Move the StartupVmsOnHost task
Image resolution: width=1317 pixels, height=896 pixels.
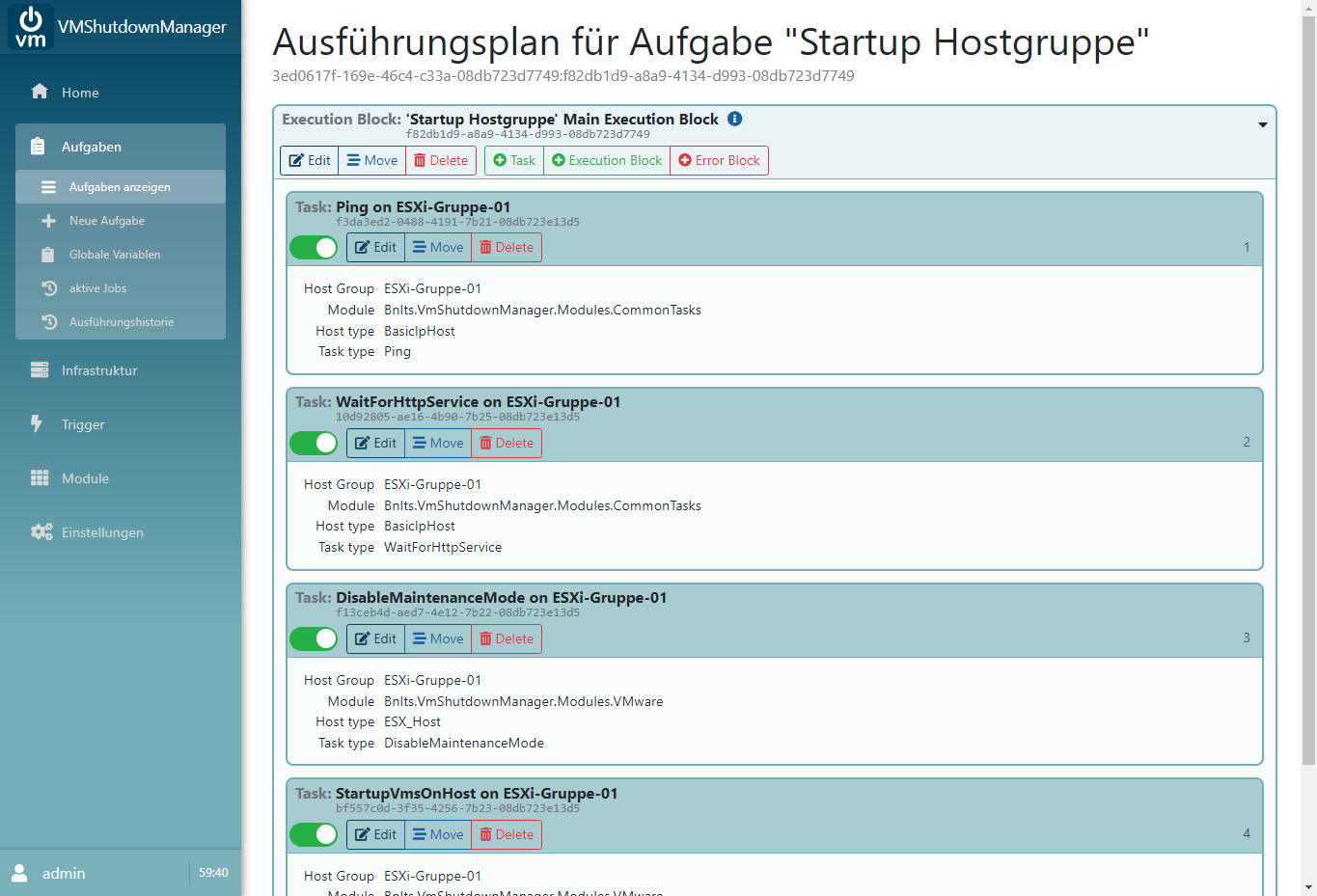coord(438,835)
